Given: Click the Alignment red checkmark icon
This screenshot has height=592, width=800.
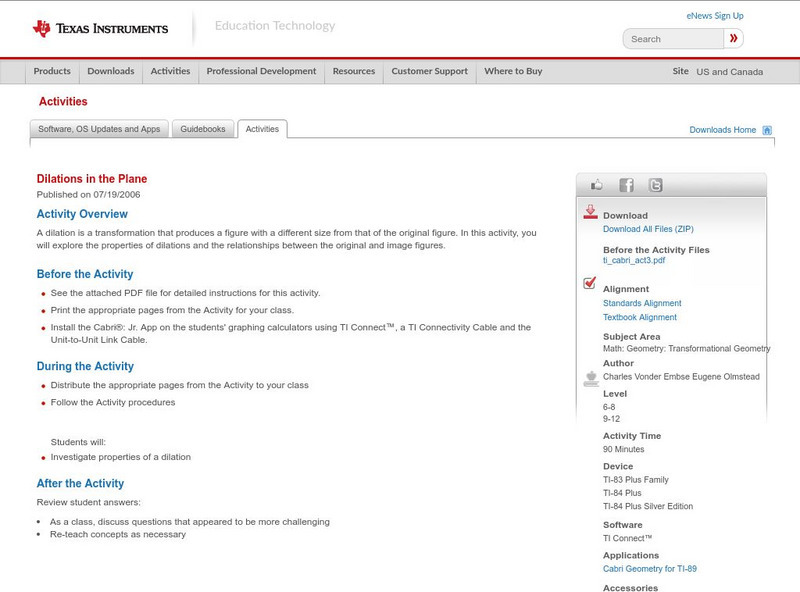Looking at the screenshot, I should [x=589, y=282].
